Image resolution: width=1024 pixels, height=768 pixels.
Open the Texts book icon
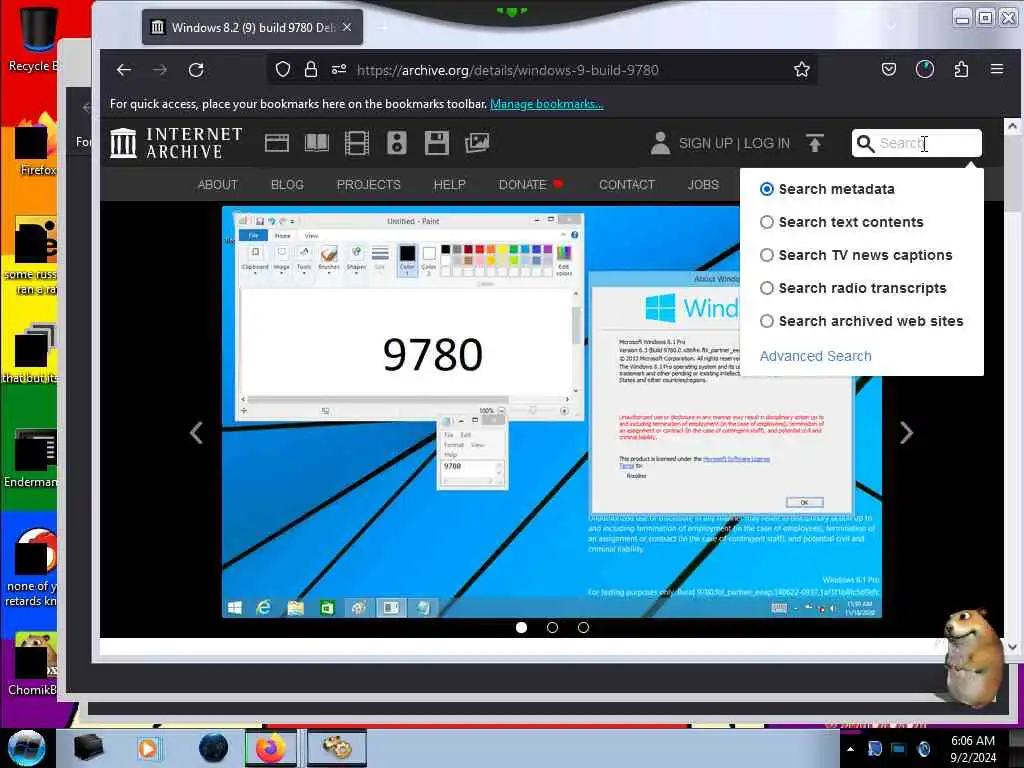coord(317,143)
